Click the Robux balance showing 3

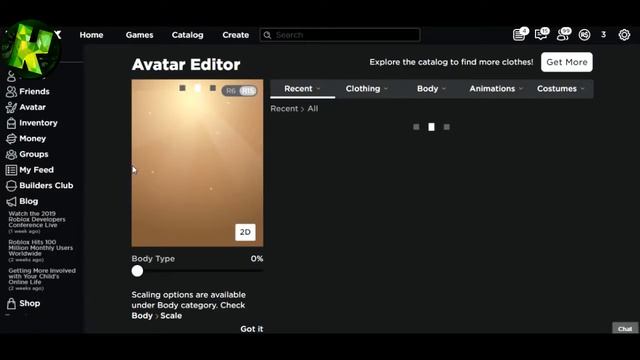point(603,35)
